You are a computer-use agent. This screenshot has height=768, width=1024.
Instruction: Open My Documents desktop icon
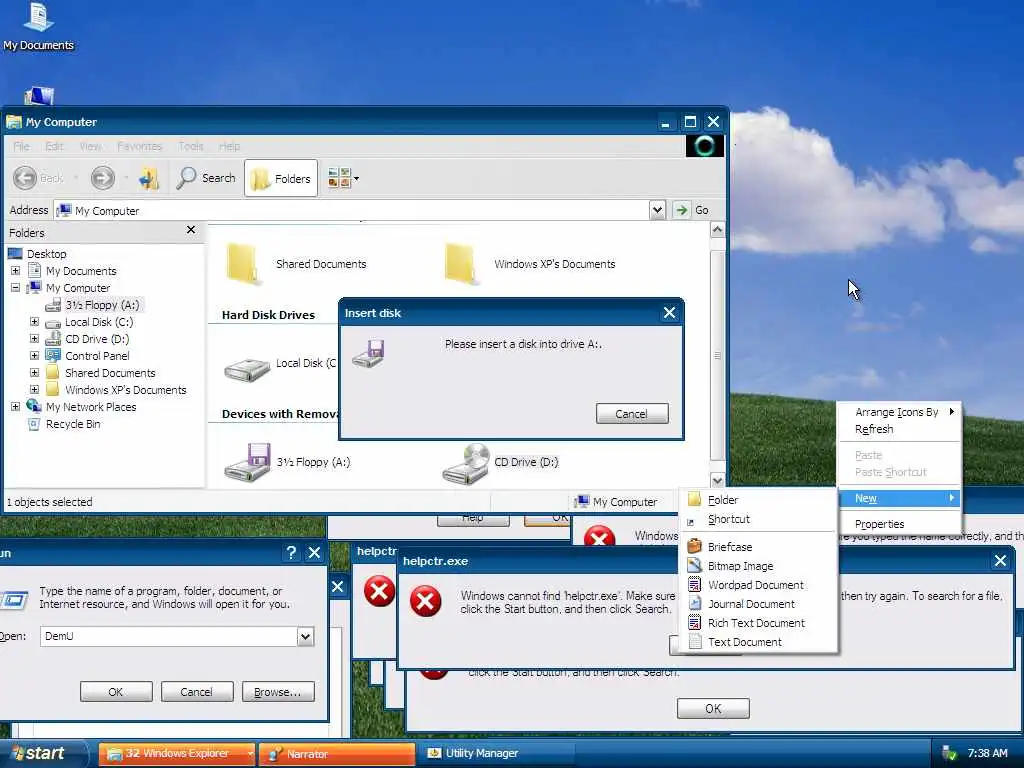point(39,27)
